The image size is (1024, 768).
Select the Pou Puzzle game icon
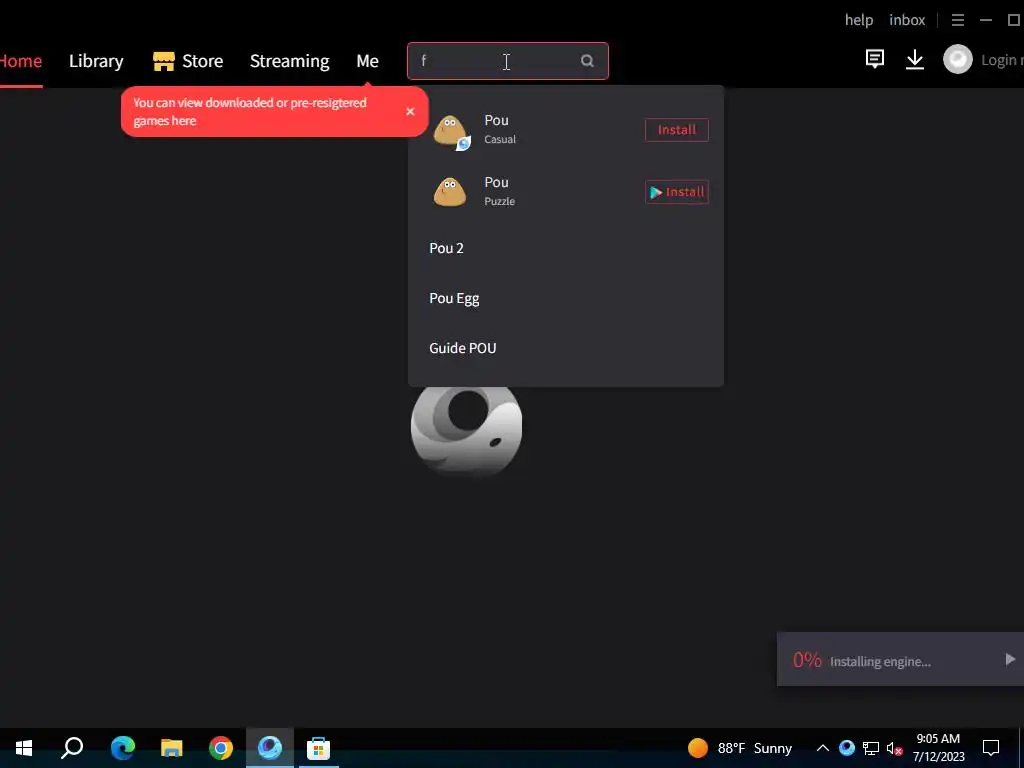point(450,192)
